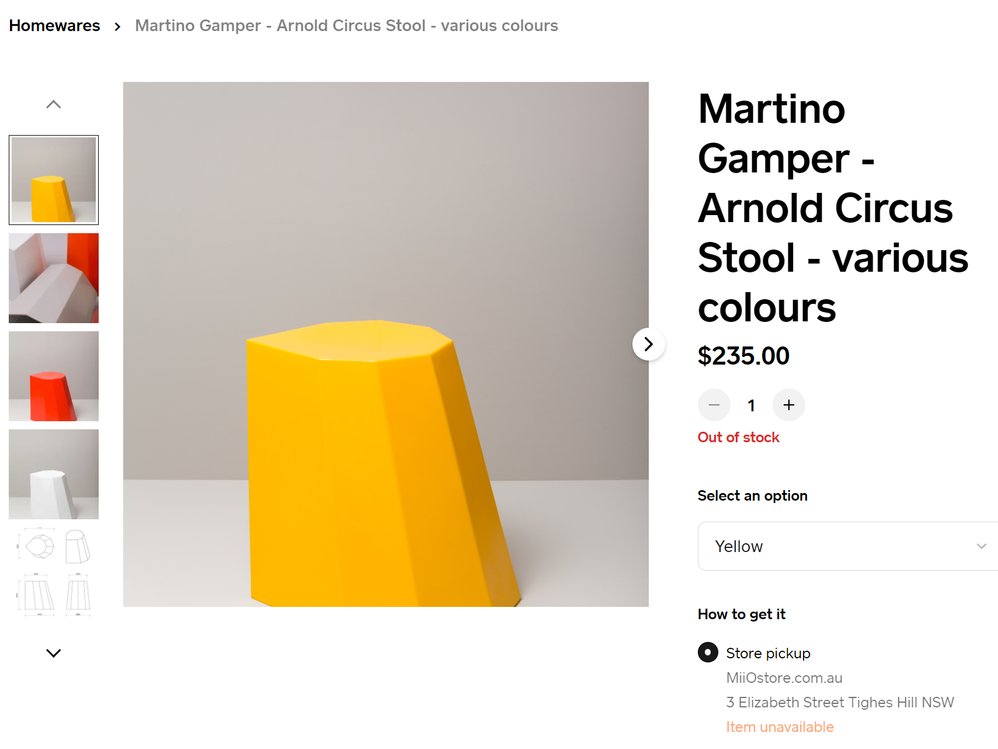Select the red stool thumbnail
The width and height of the screenshot is (998, 749).
[53, 376]
